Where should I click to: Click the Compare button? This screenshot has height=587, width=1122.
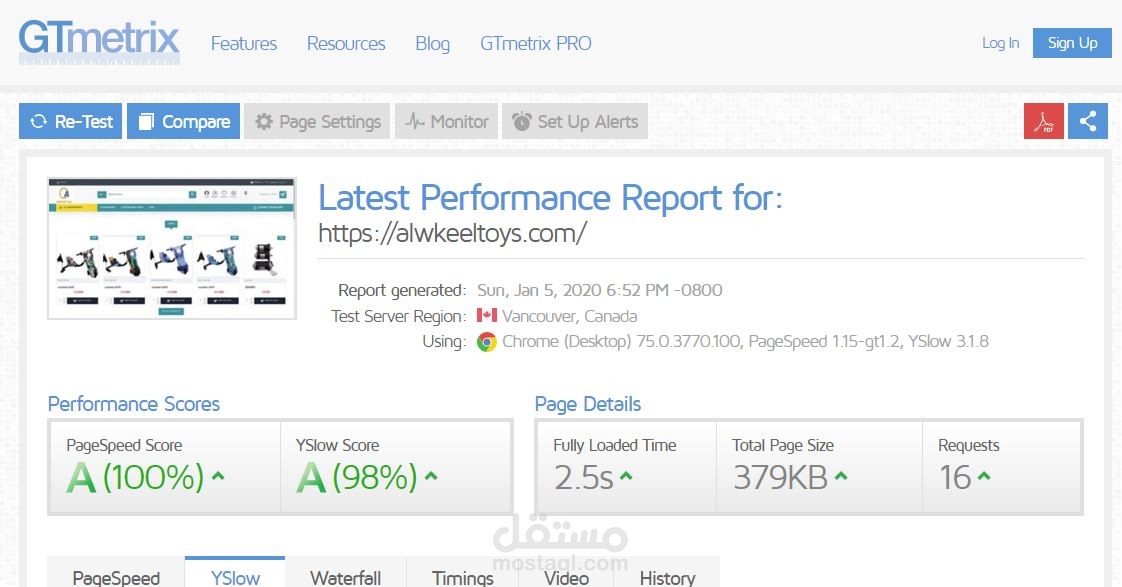pos(184,122)
